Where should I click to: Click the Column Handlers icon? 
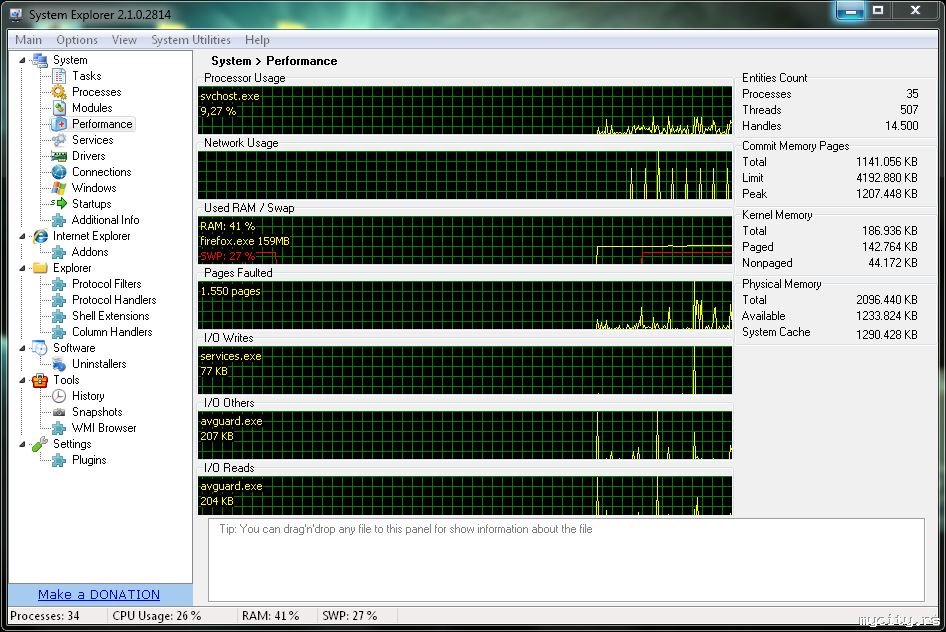(x=59, y=332)
